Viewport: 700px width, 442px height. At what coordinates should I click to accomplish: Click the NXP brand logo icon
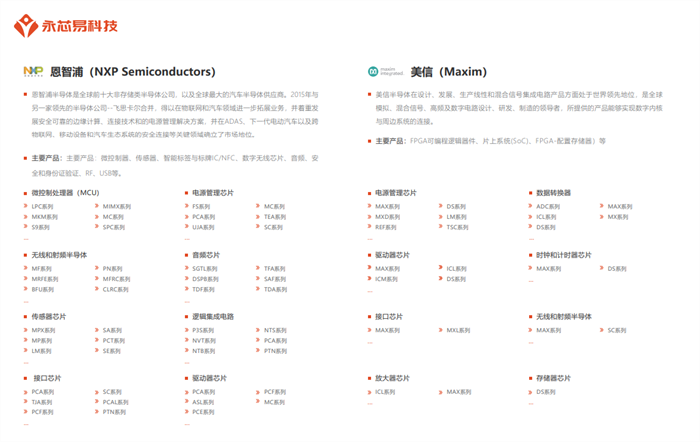[33, 72]
